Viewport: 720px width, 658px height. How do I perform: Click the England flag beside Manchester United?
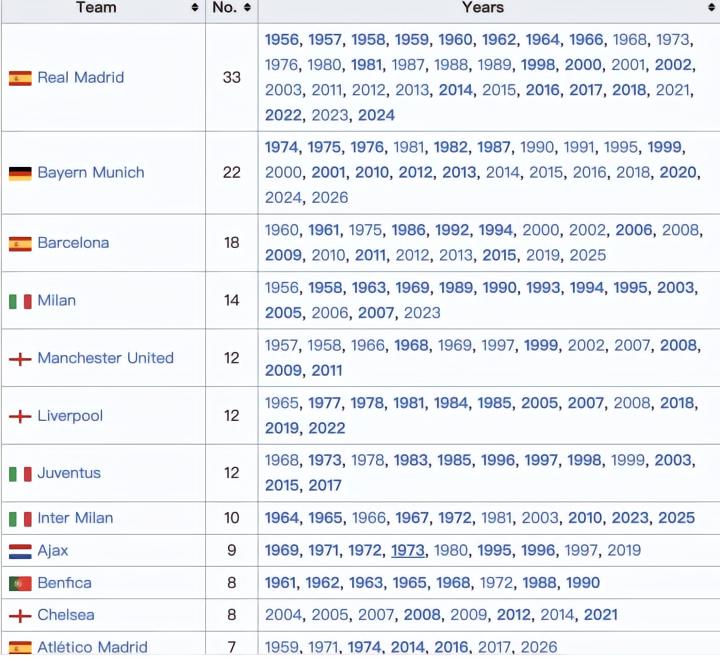[x=20, y=359]
